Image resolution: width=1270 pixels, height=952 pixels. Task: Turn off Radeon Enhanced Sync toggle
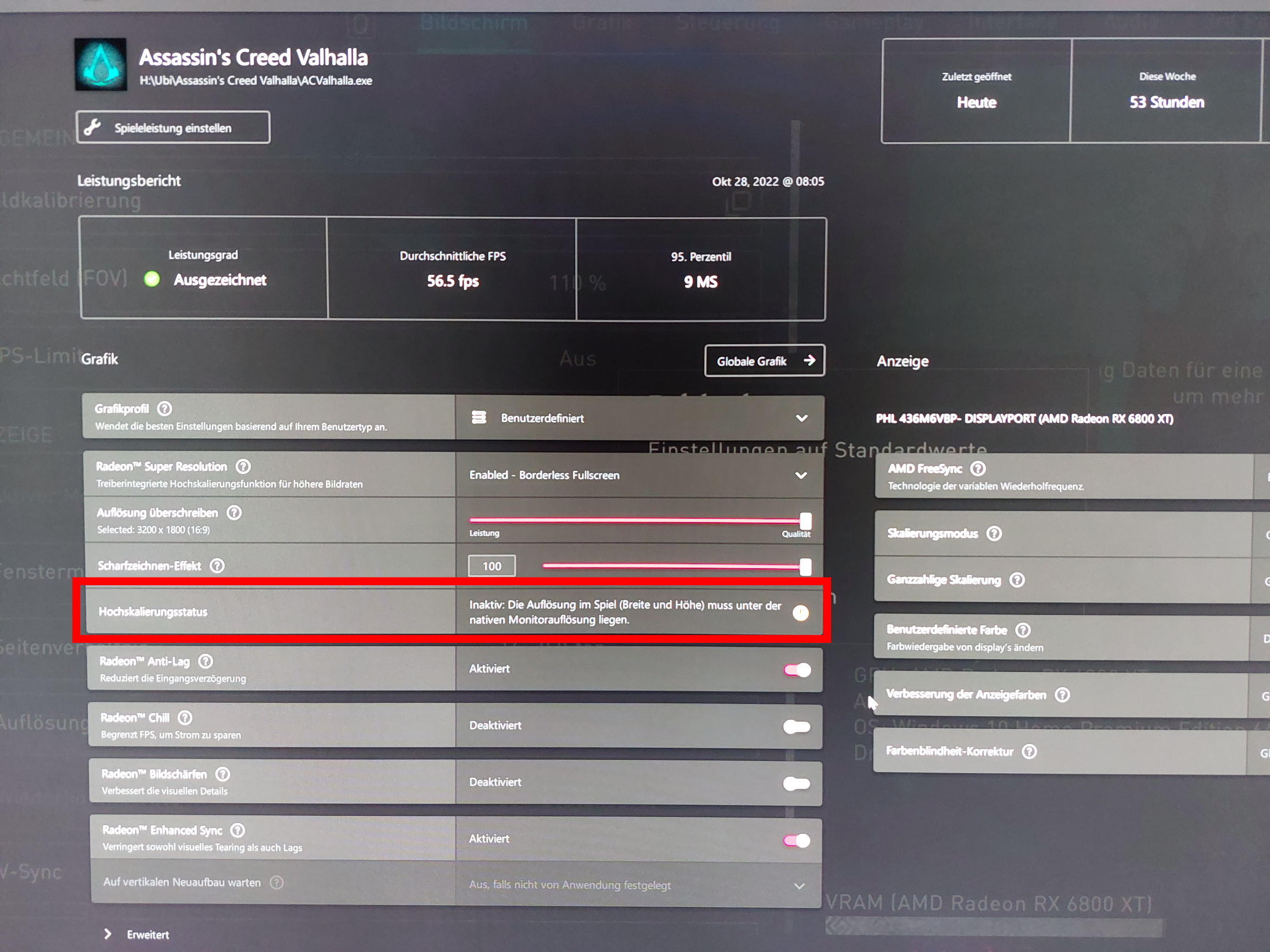coord(797,841)
